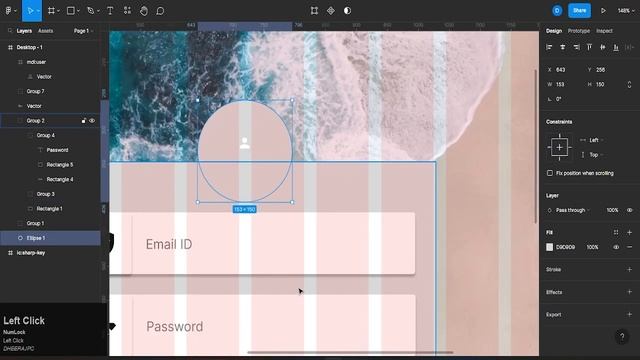Switch to the Layers tab
Image resolution: width=640 pixels, height=360 pixels.
(24, 31)
